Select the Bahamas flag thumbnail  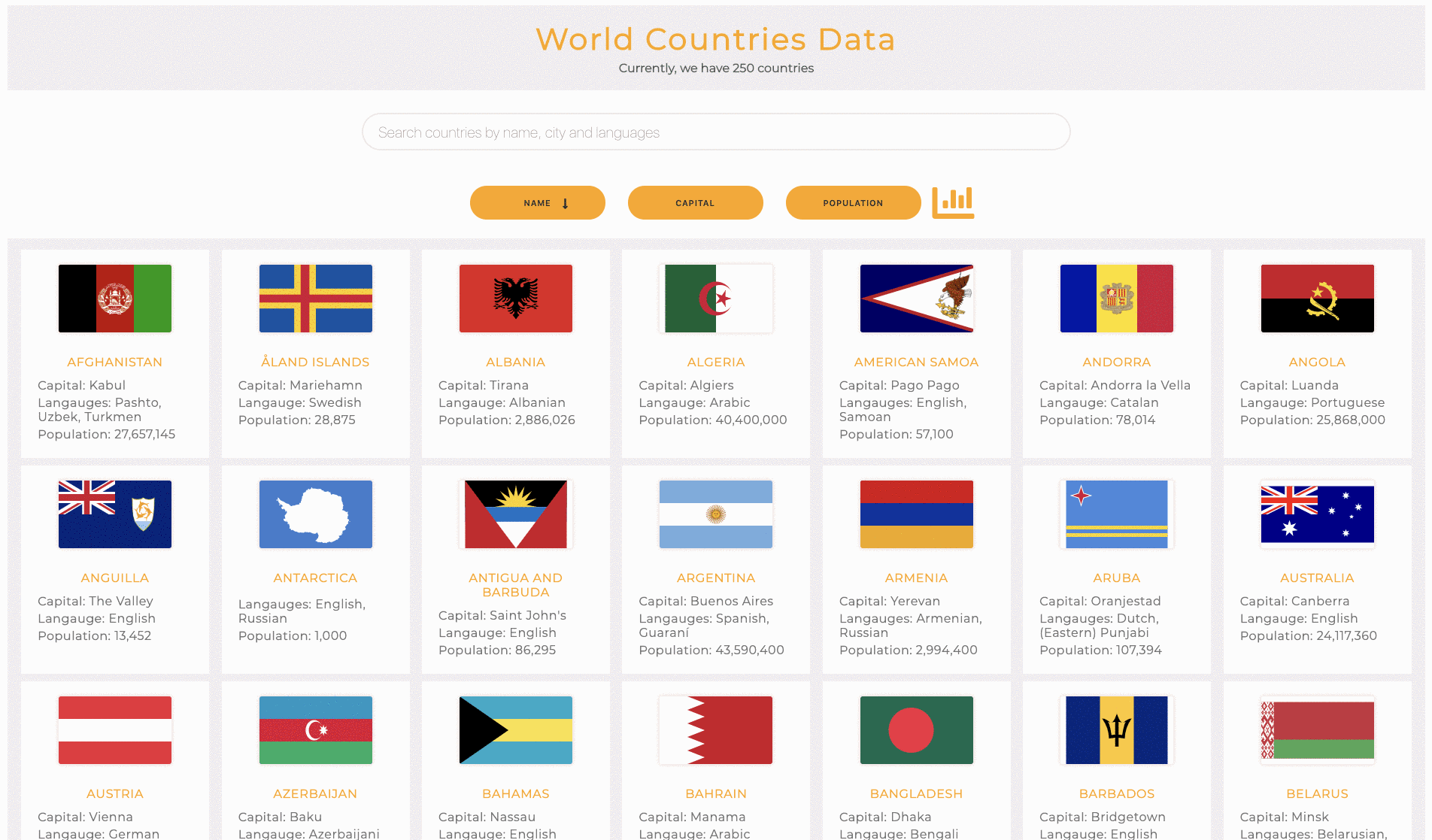[515, 729]
